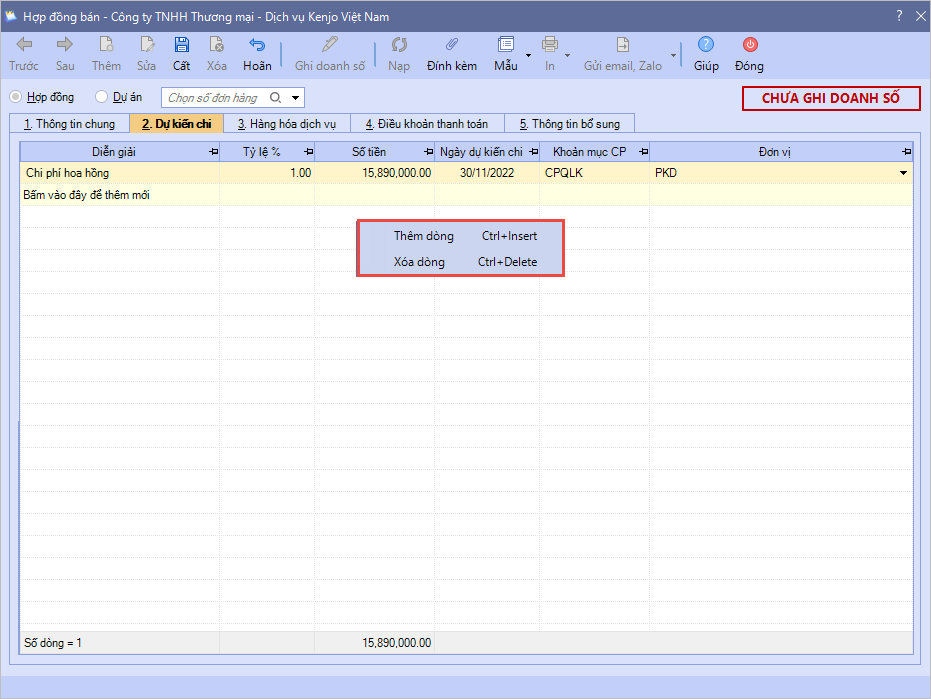
Task: Open Giúp help icon
Action: (x=706, y=45)
